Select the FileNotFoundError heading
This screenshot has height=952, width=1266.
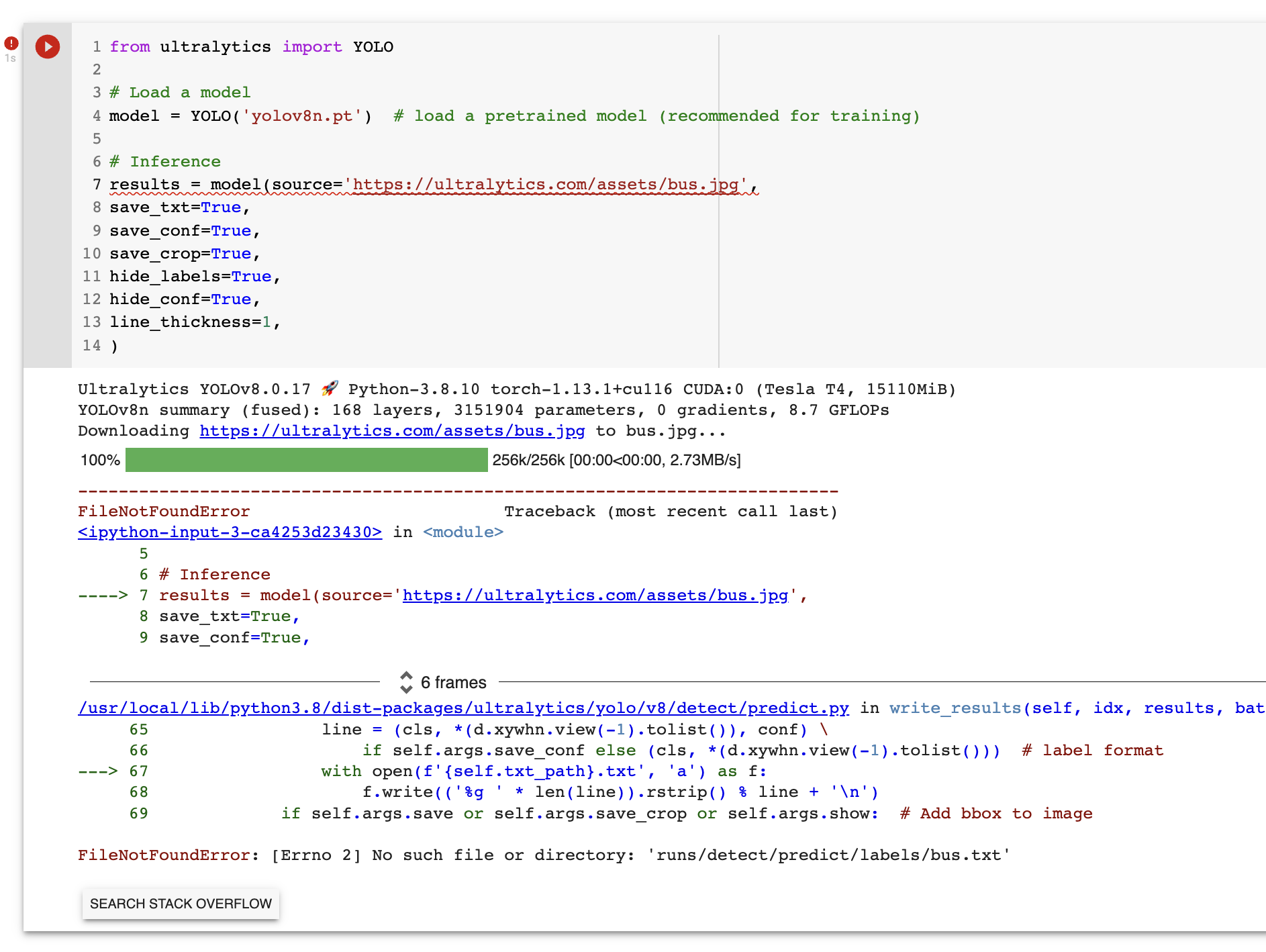[x=163, y=511]
